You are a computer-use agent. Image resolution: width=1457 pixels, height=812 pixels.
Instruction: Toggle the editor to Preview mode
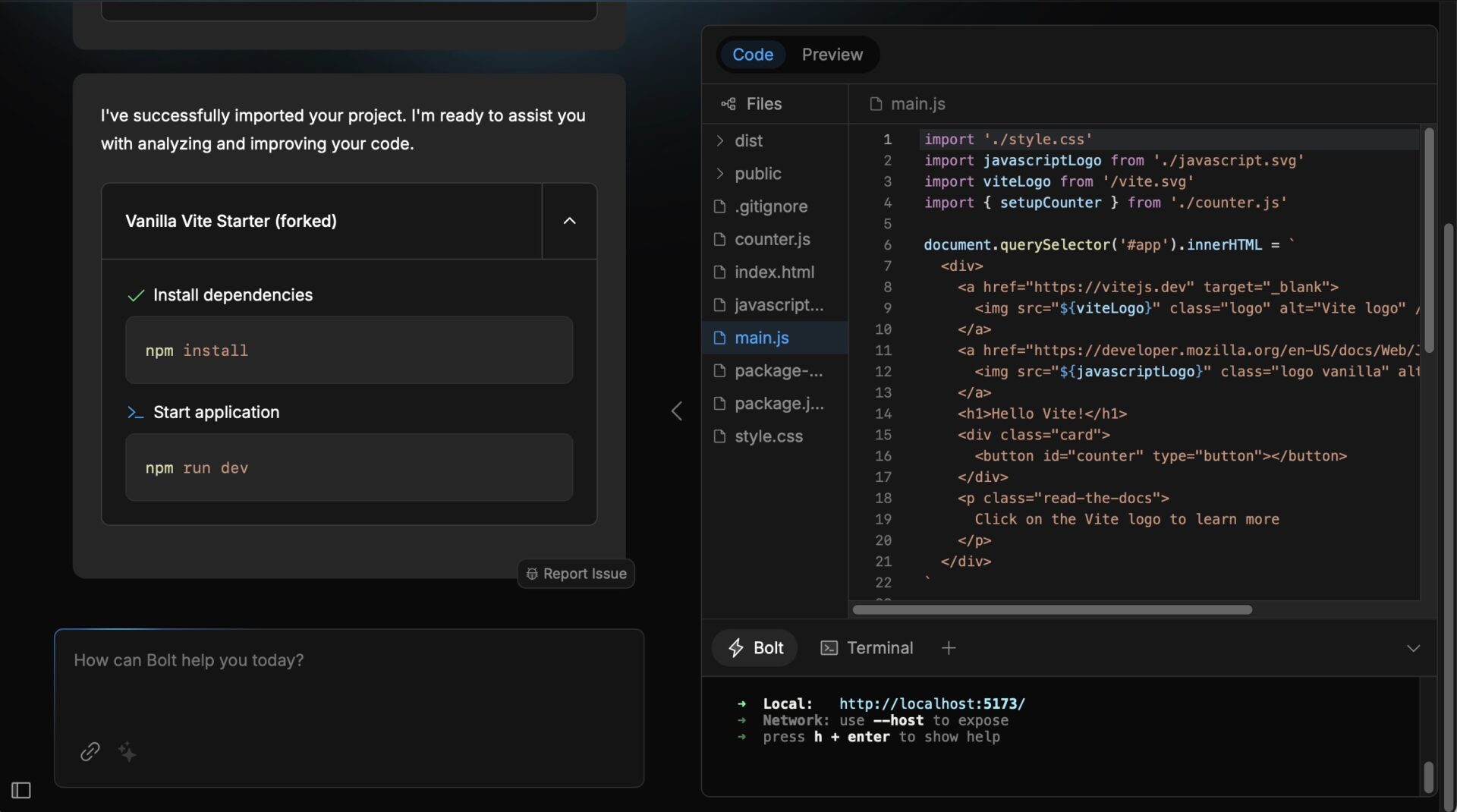coord(832,54)
